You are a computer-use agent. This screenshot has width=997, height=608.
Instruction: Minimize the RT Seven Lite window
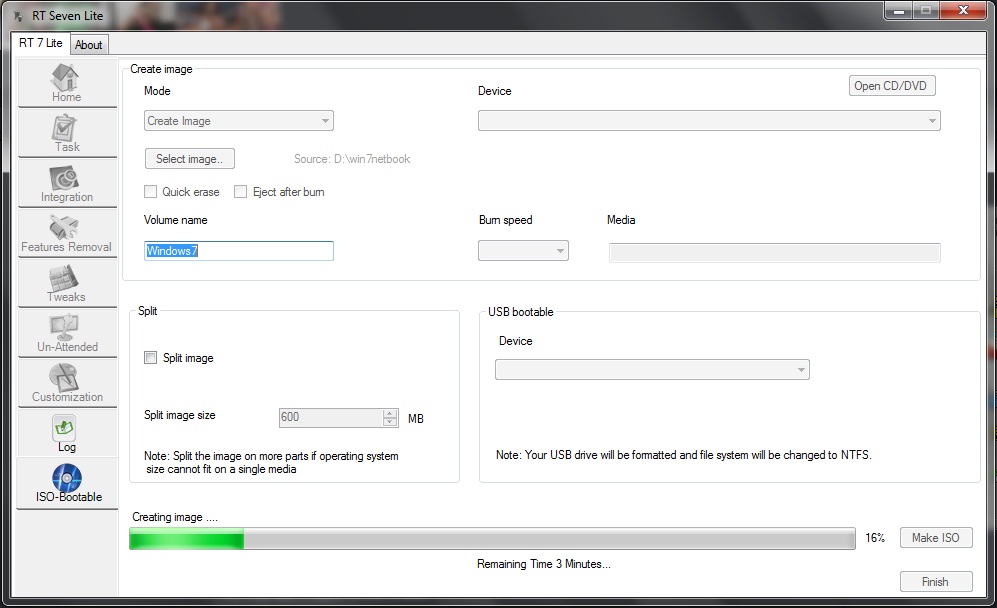point(899,11)
